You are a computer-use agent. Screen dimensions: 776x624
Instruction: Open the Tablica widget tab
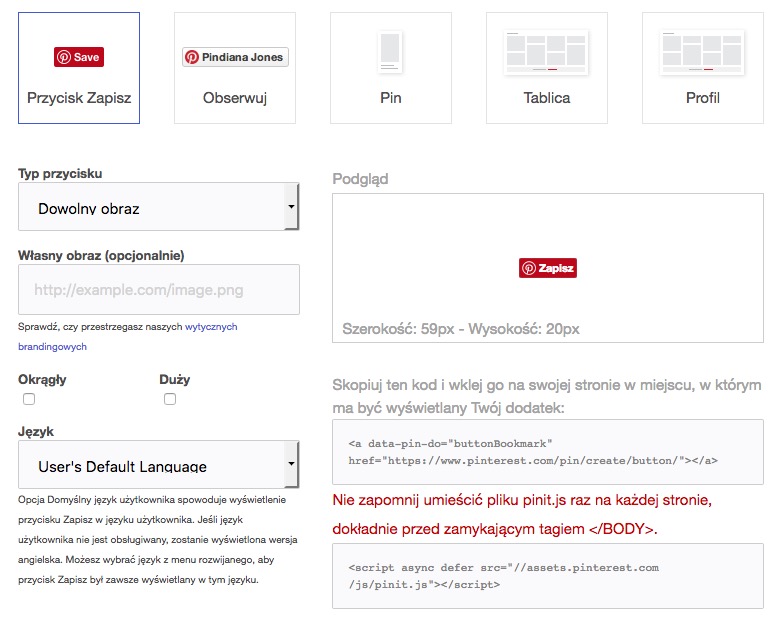[546, 98]
